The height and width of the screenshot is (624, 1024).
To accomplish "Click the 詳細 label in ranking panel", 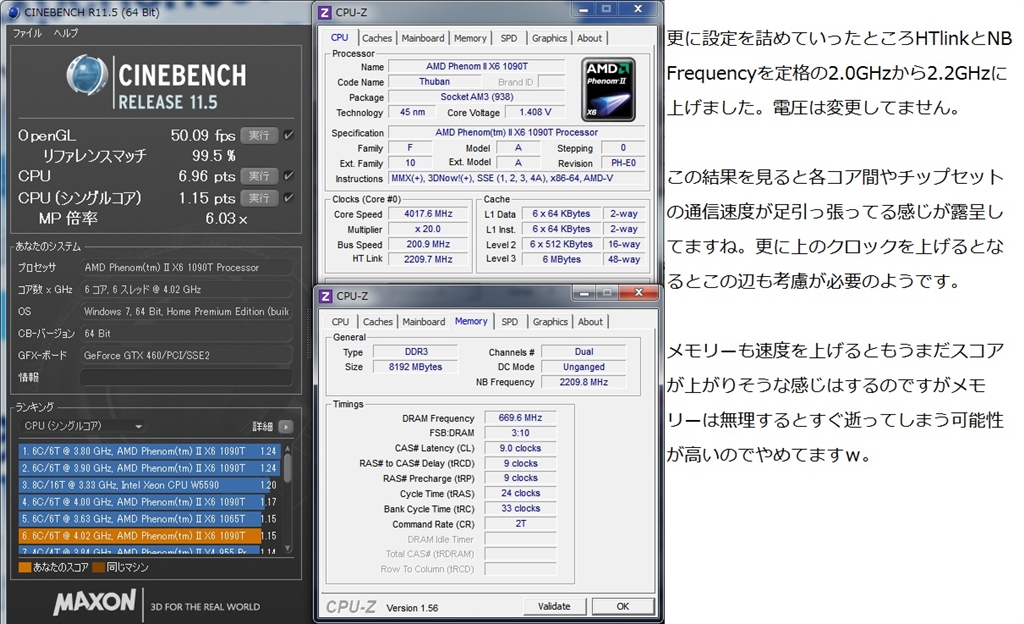I will [263, 426].
